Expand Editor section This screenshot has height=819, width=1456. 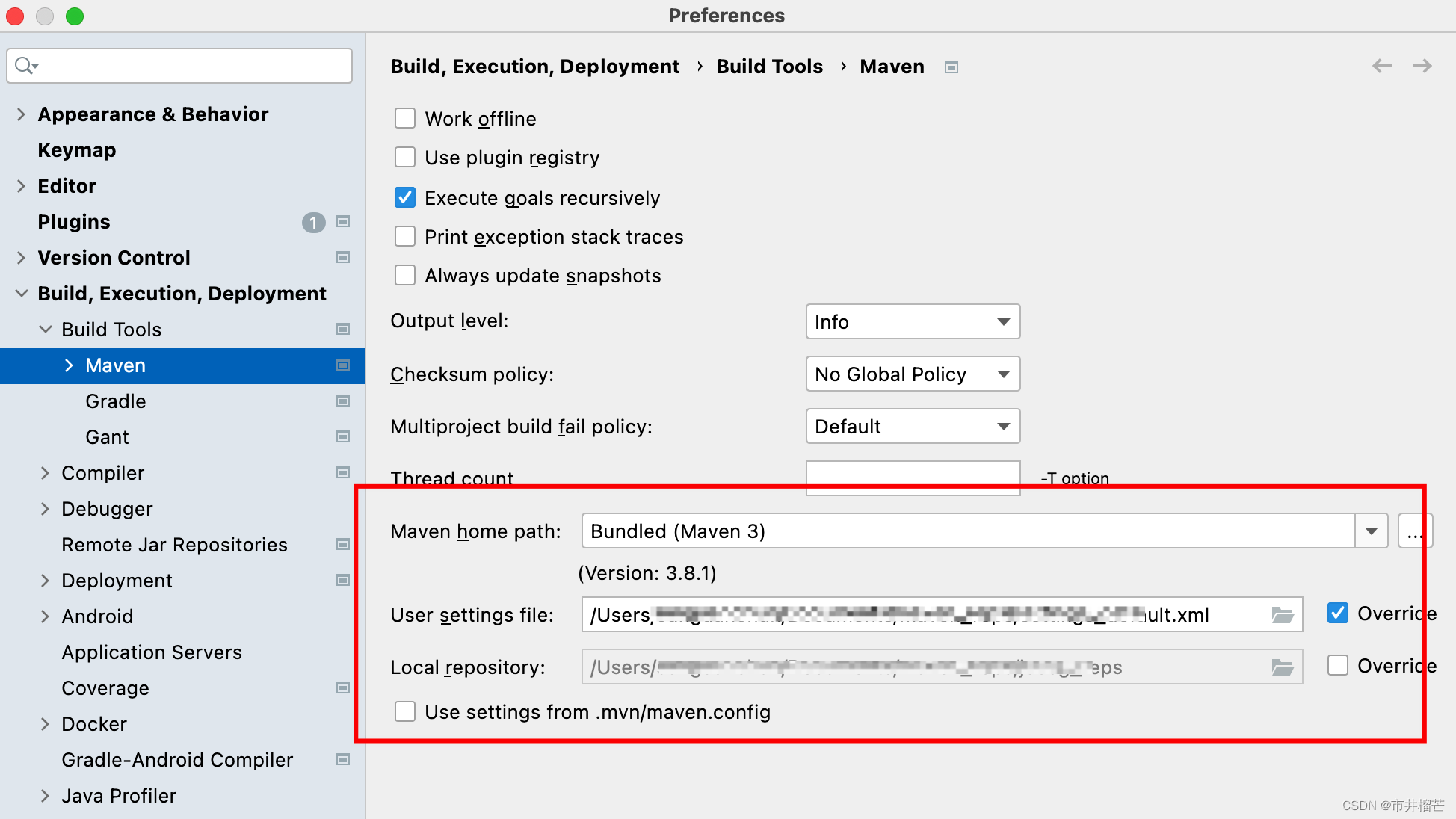21,186
